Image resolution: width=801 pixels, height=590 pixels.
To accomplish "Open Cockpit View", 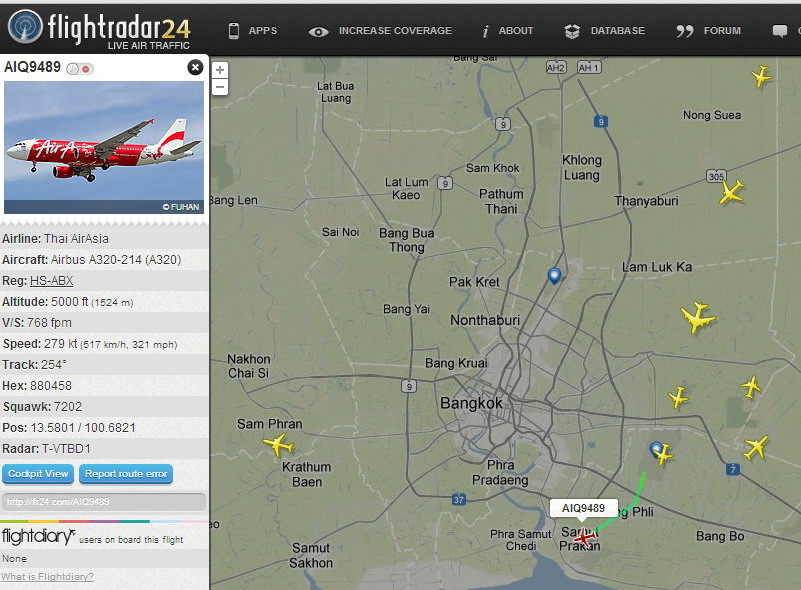I will pyautogui.click(x=38, y=474).
